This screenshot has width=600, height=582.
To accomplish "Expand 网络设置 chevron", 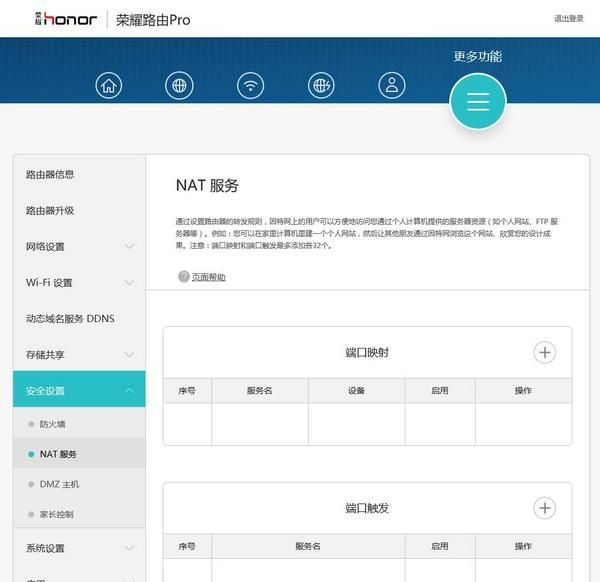I will pyautogui.click(x=130, y=246).
